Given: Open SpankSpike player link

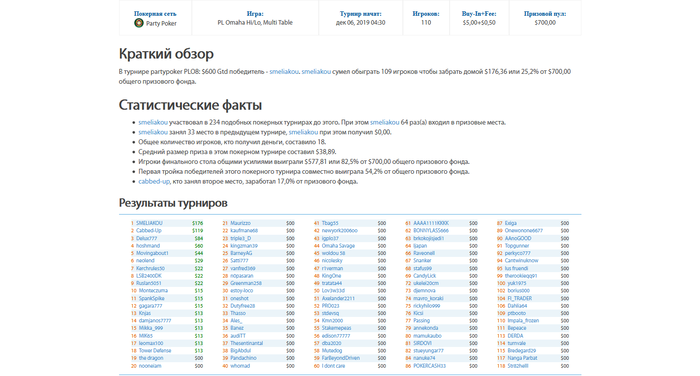Looking at the screenshot, I should pyautogui.click(x=151, y=298).
